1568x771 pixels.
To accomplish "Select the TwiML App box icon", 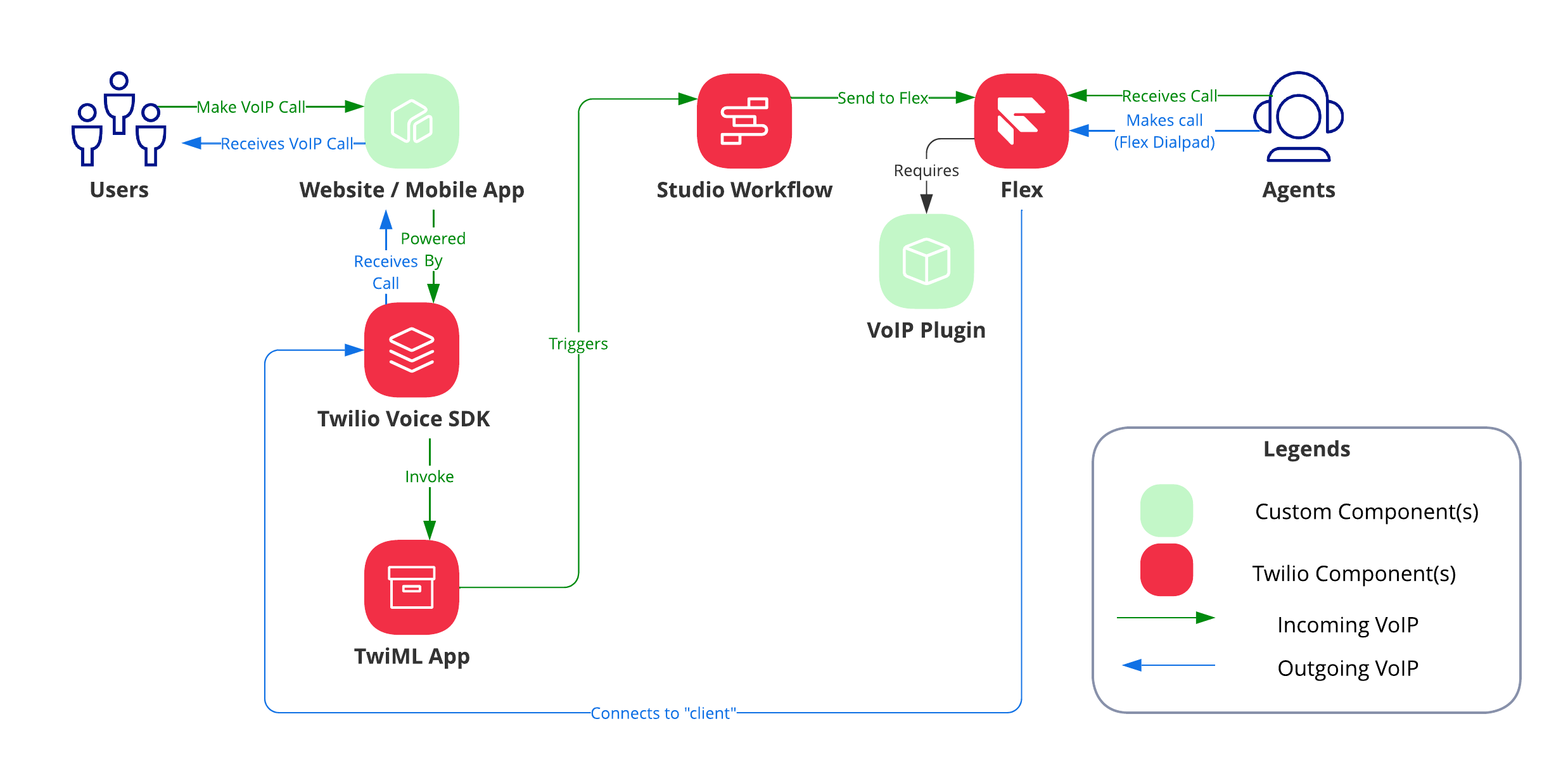I will point(412,587).
